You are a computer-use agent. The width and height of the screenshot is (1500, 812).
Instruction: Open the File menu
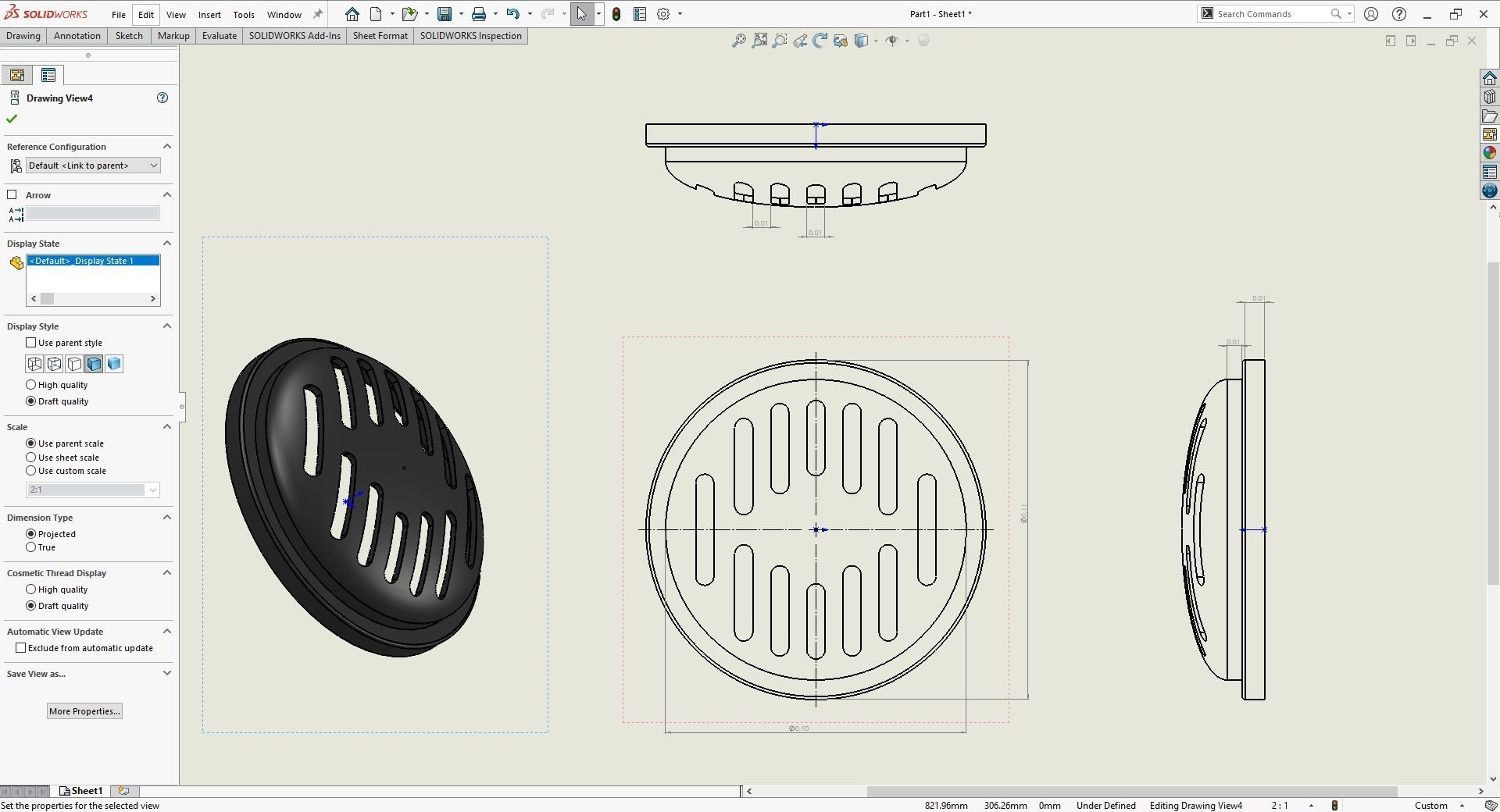[118, 14]
